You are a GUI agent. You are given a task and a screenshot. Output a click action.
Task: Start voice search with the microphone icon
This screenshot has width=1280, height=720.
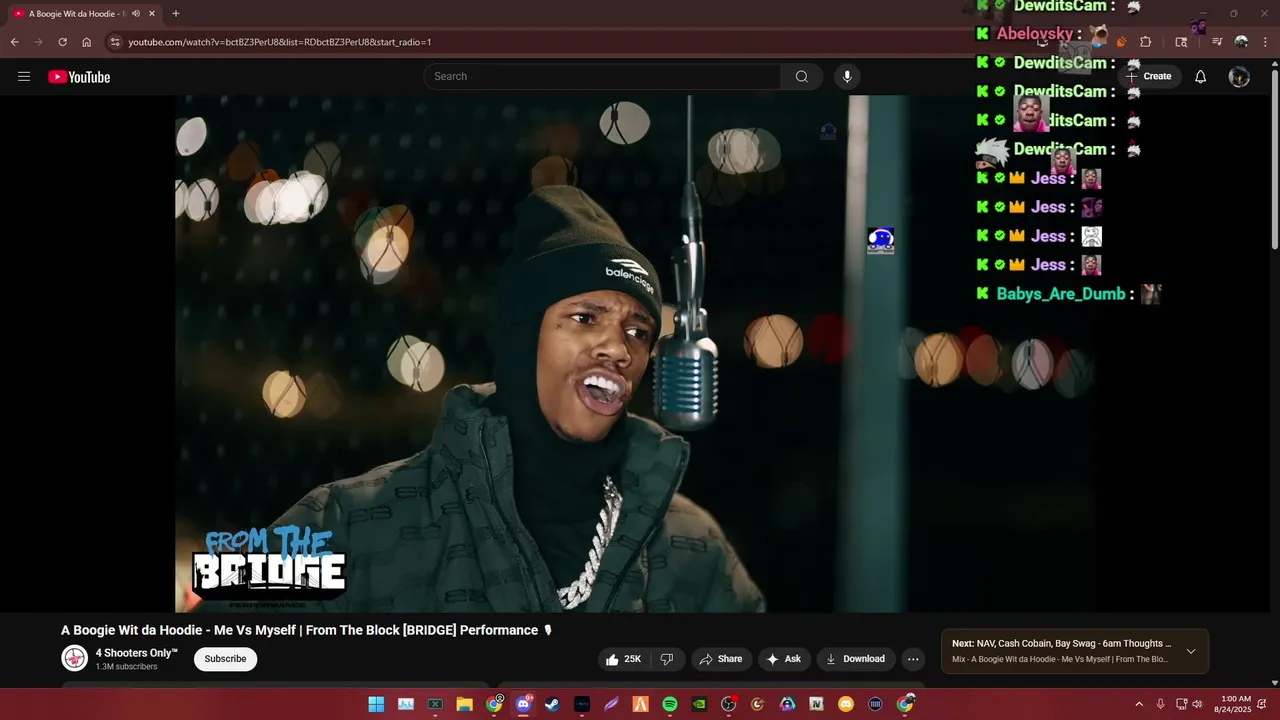847,77
